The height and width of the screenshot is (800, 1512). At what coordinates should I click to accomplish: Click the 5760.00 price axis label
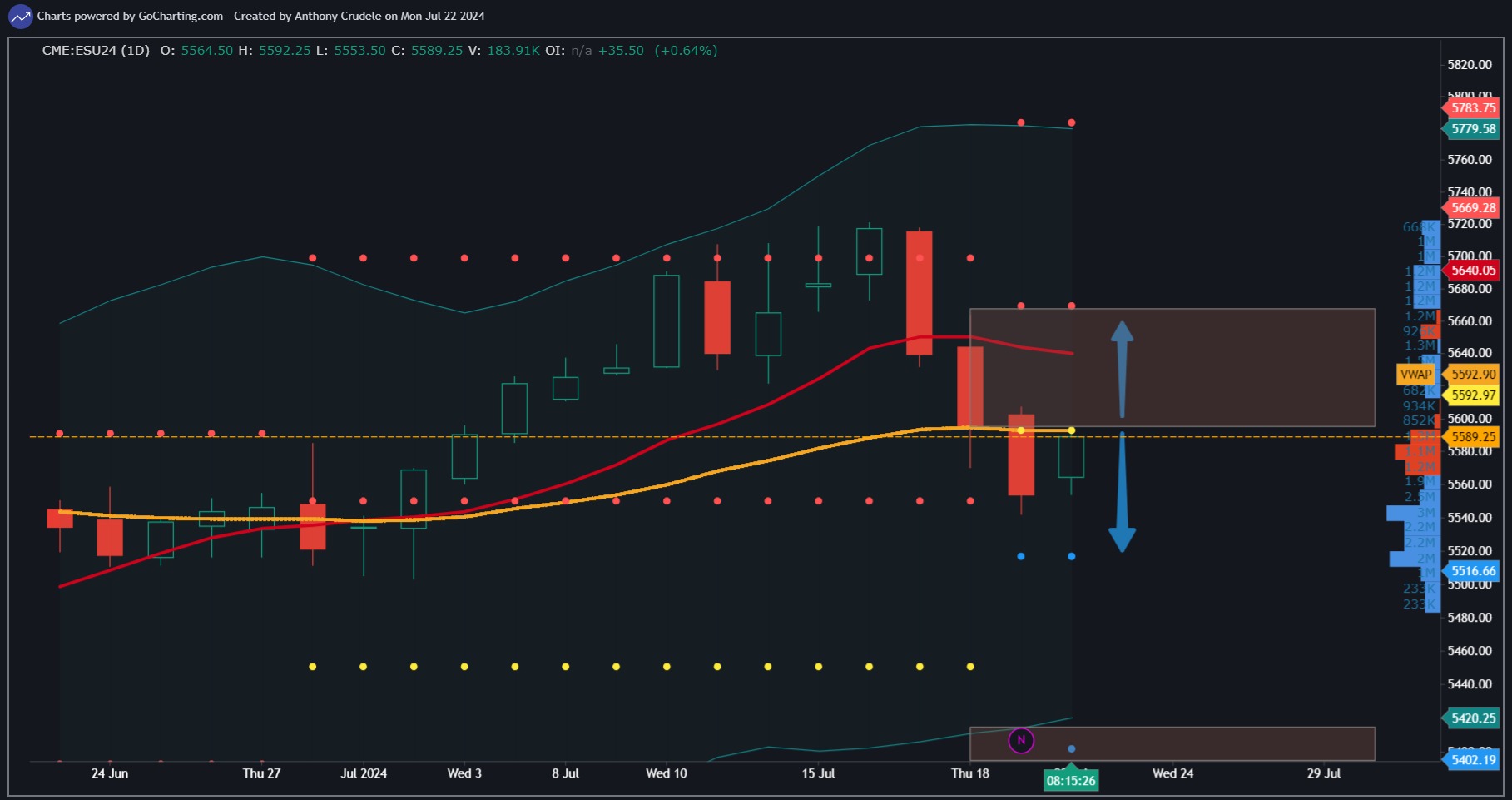1470,160
